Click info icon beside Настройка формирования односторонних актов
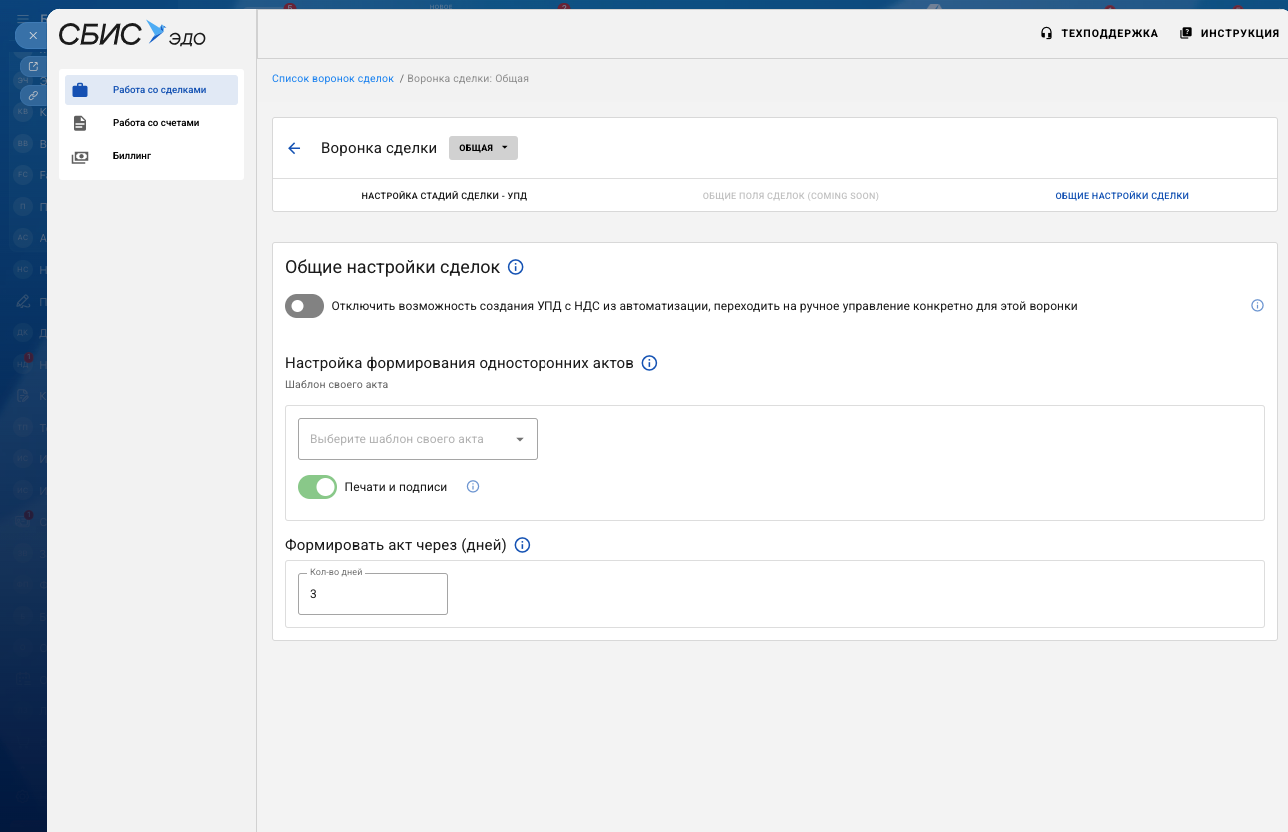The width and height of the screenshot is (1288, 832). 649,363
